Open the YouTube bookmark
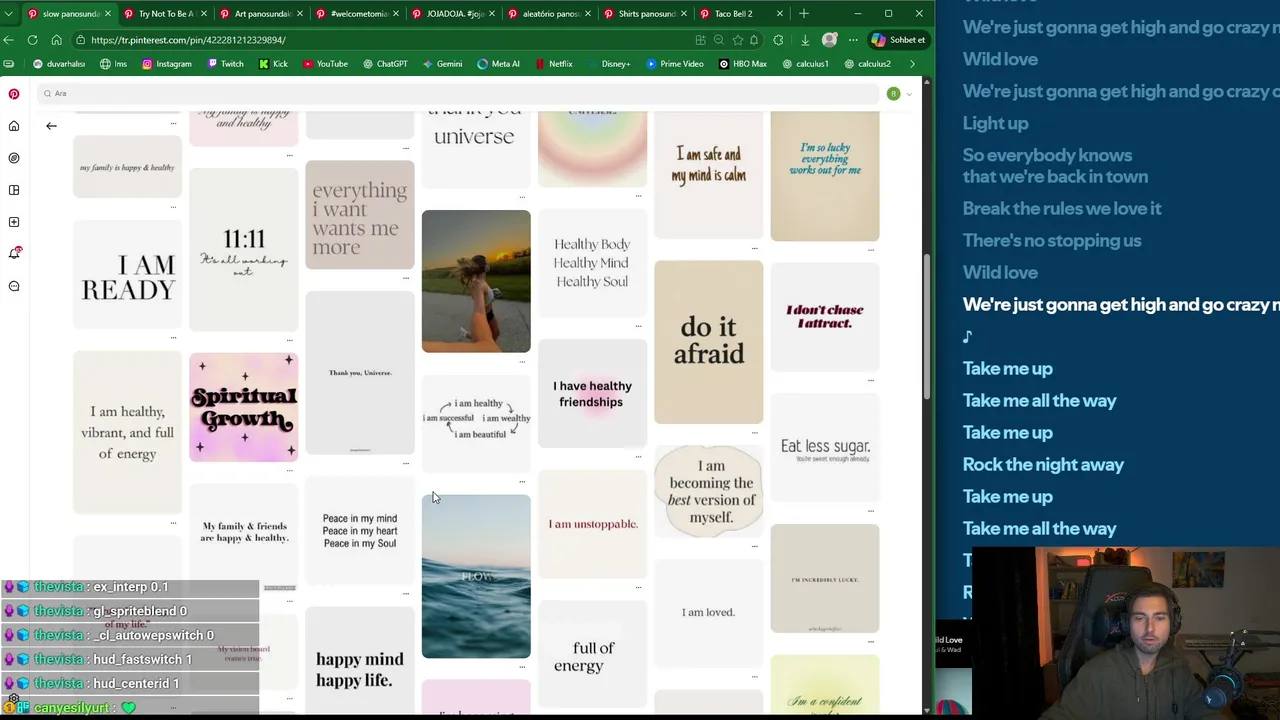 click(325, 64)
